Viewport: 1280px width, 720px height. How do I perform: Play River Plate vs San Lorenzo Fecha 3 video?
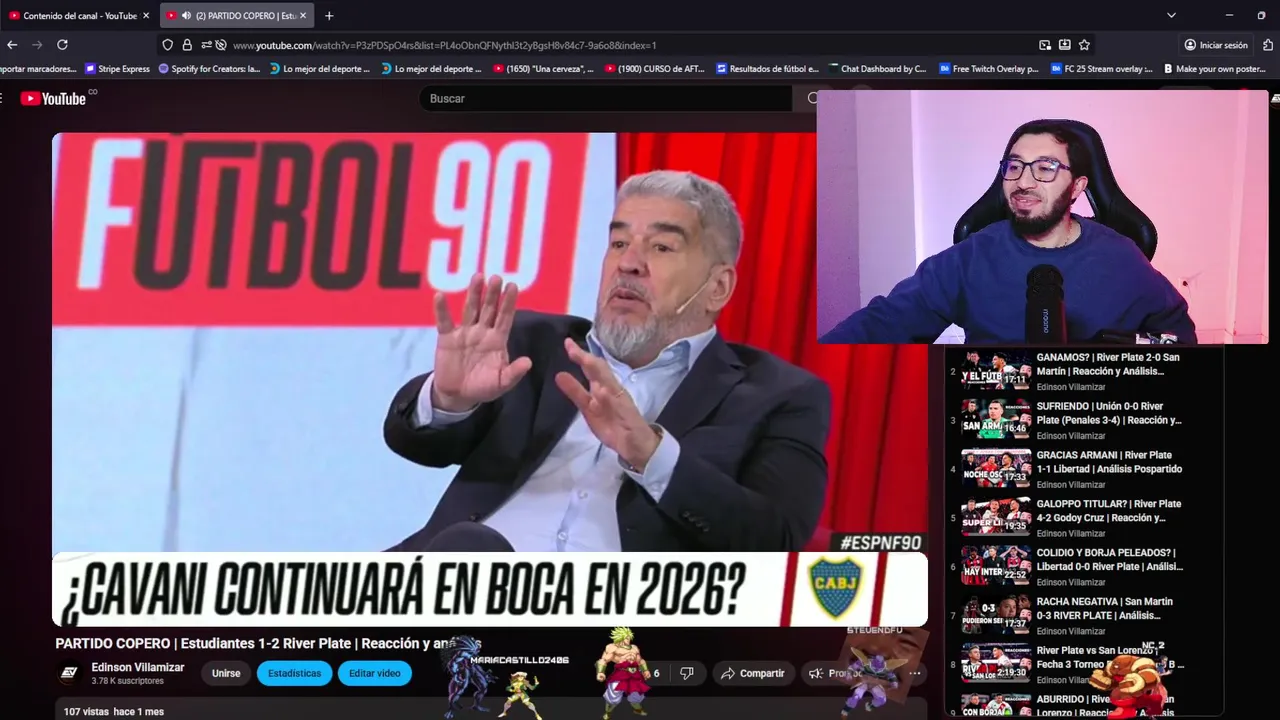tap(996, 664)
